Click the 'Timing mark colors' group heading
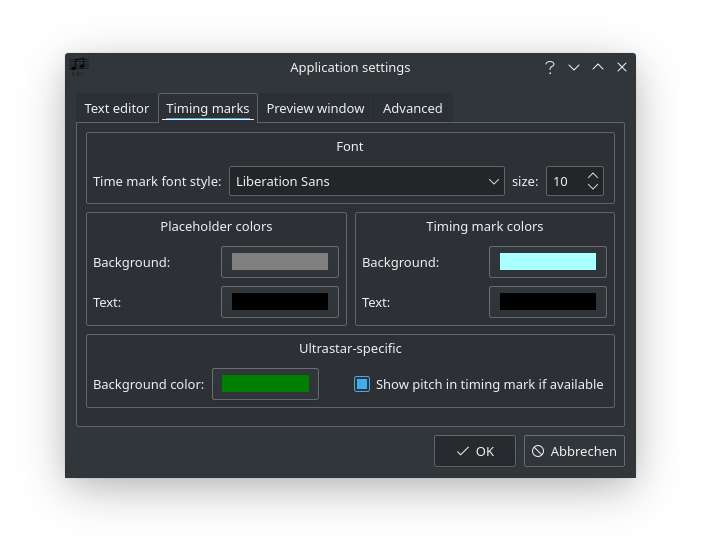 click(485, 226)
